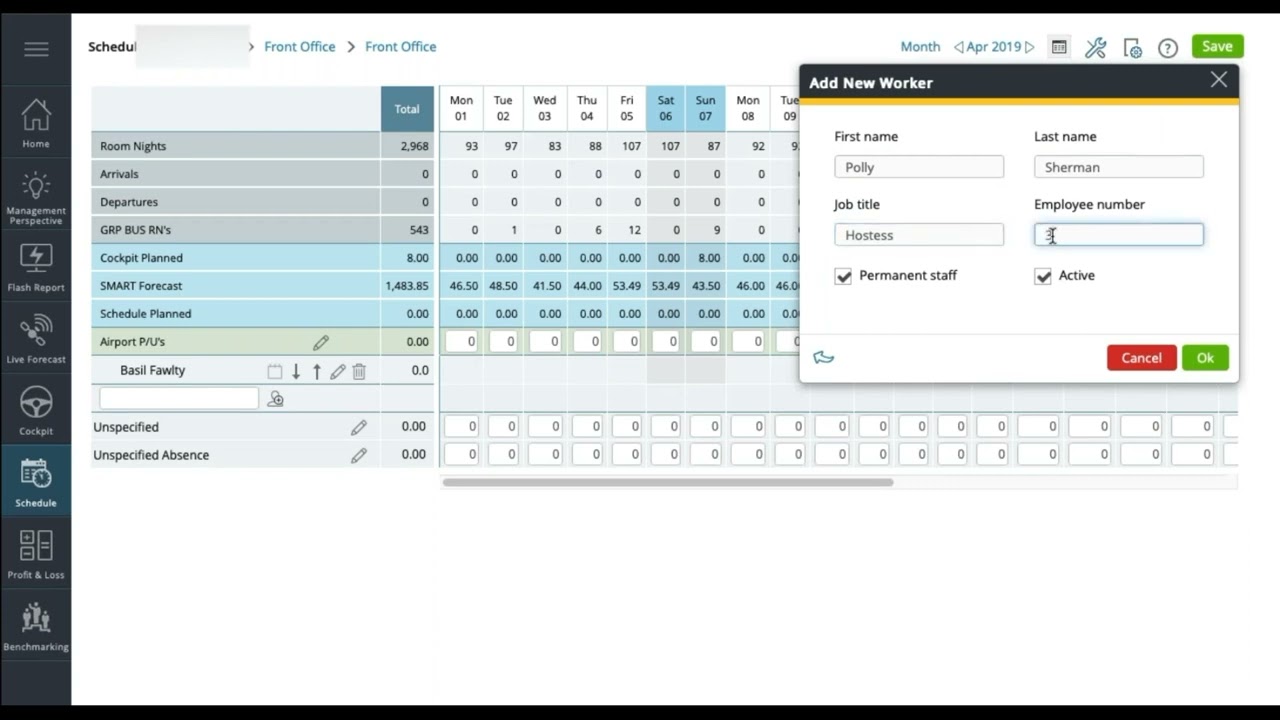
Task: Click the Wed 03 column header
Action: point(544,108)
